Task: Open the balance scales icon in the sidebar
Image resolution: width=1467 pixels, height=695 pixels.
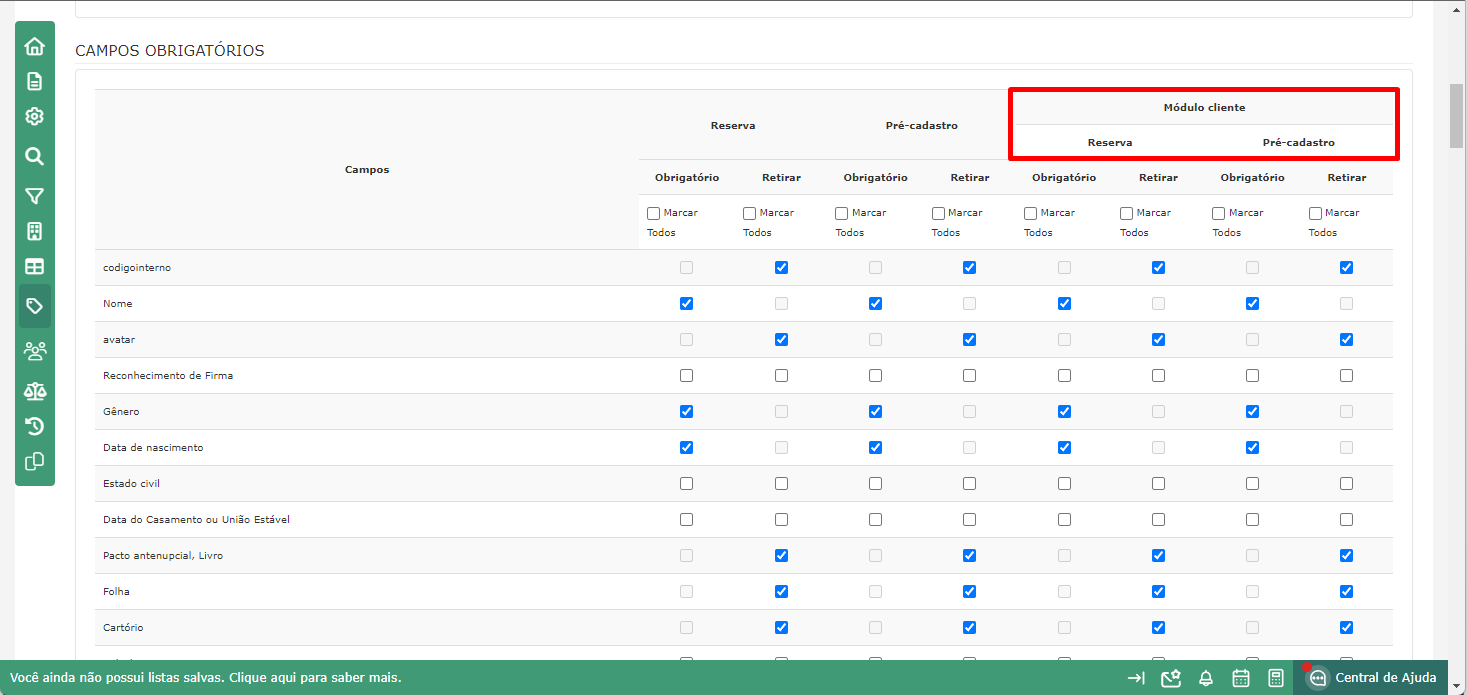Action: [35, 391]
